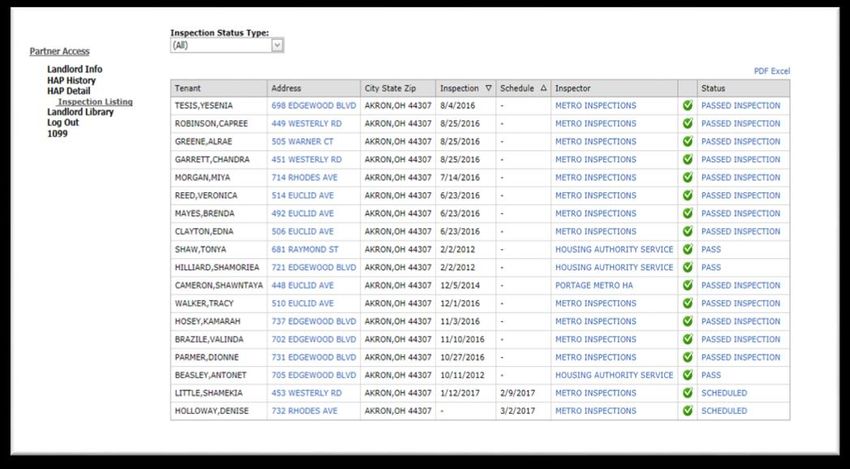Click inspection date 7/14/2016
The image size is (850, 469).
[460, 177]
